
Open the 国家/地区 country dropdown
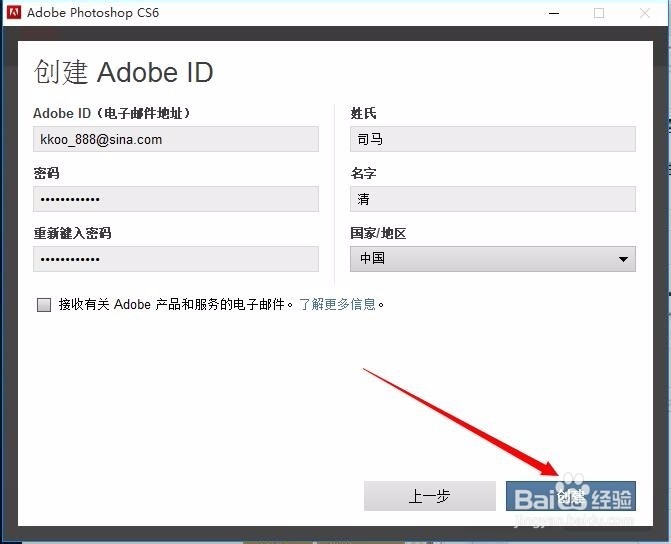493,259
